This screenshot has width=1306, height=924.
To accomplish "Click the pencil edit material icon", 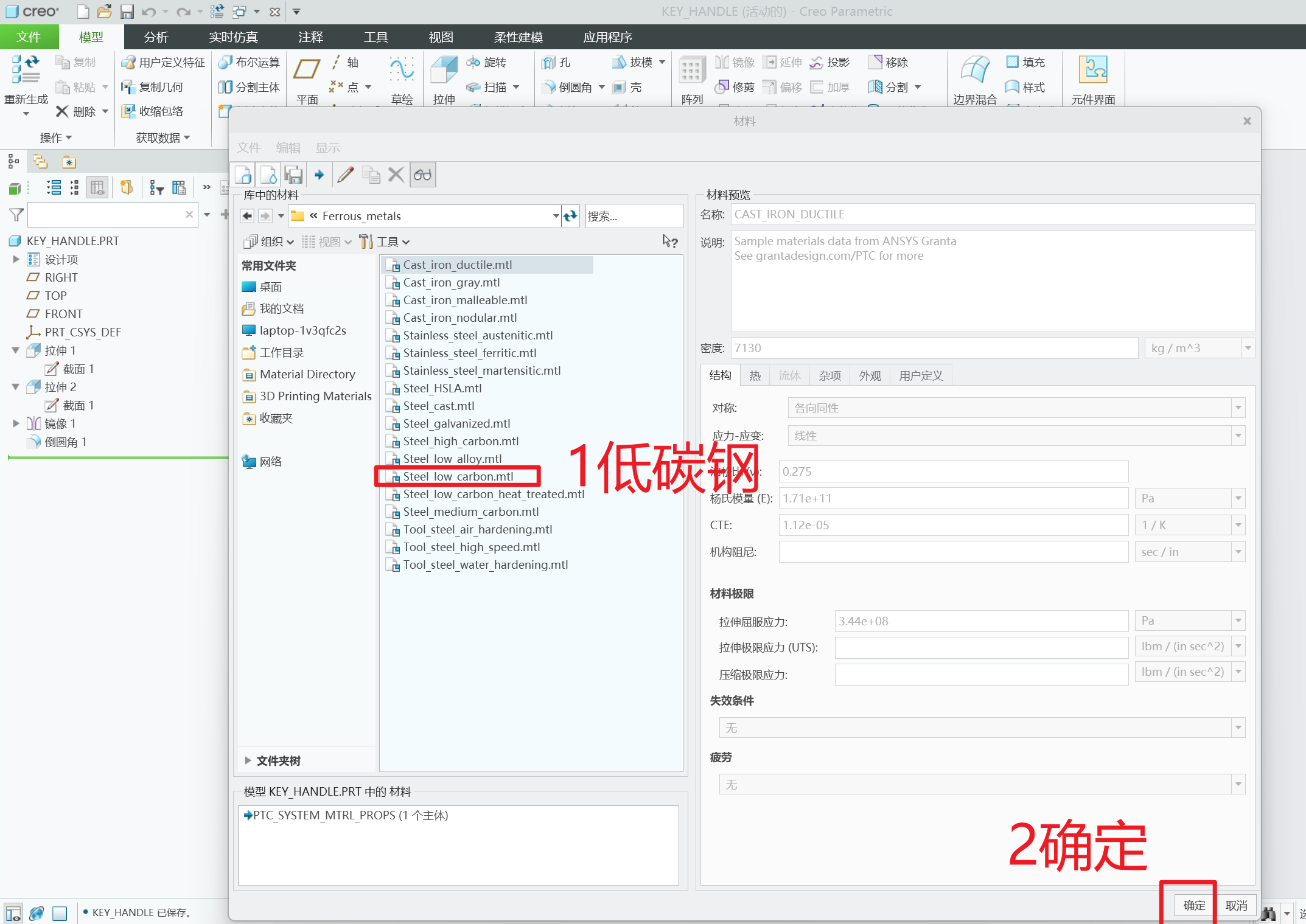I will pyautogui.click(x=346, y=175).
